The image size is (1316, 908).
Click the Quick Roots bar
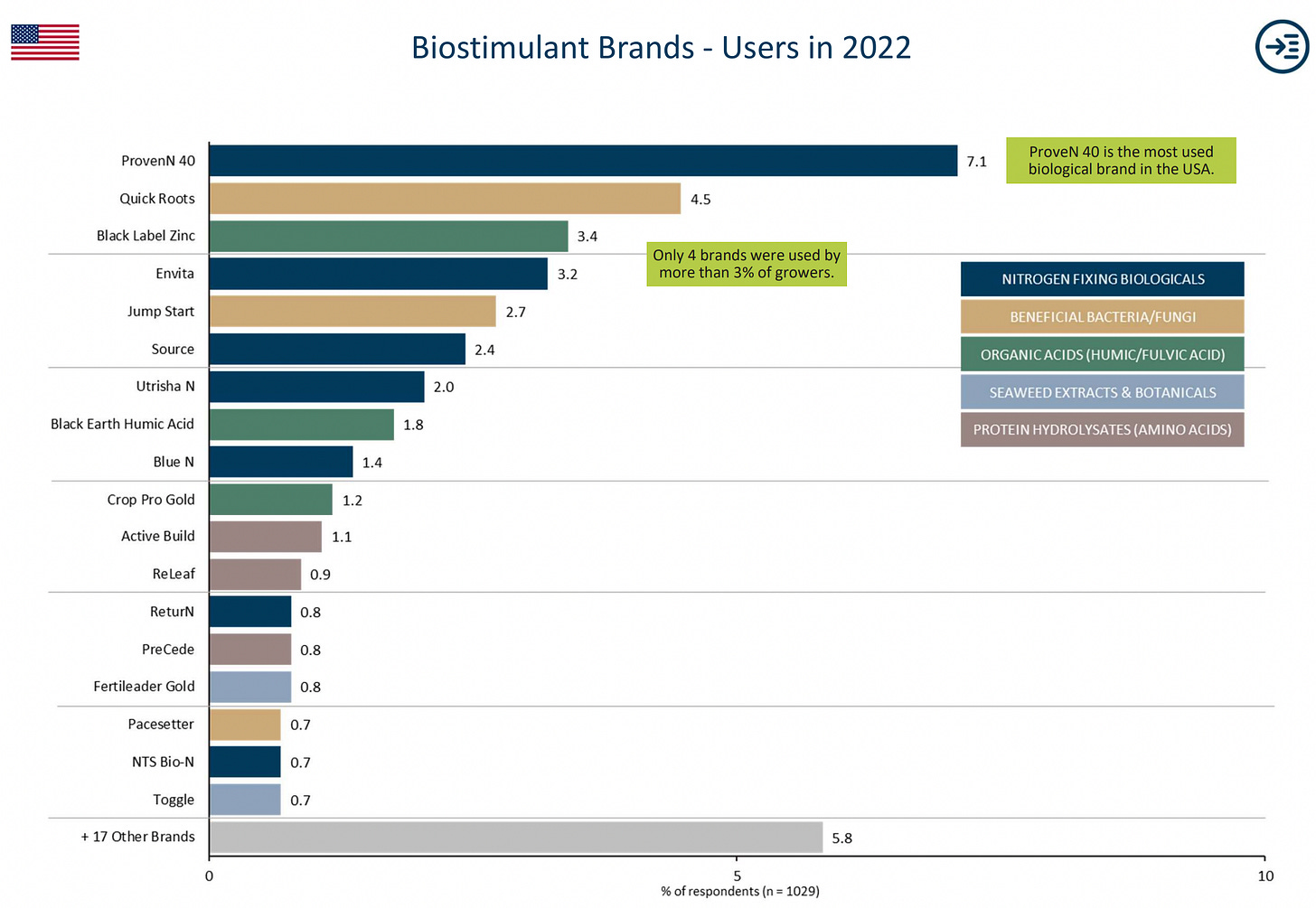[443, 198]
